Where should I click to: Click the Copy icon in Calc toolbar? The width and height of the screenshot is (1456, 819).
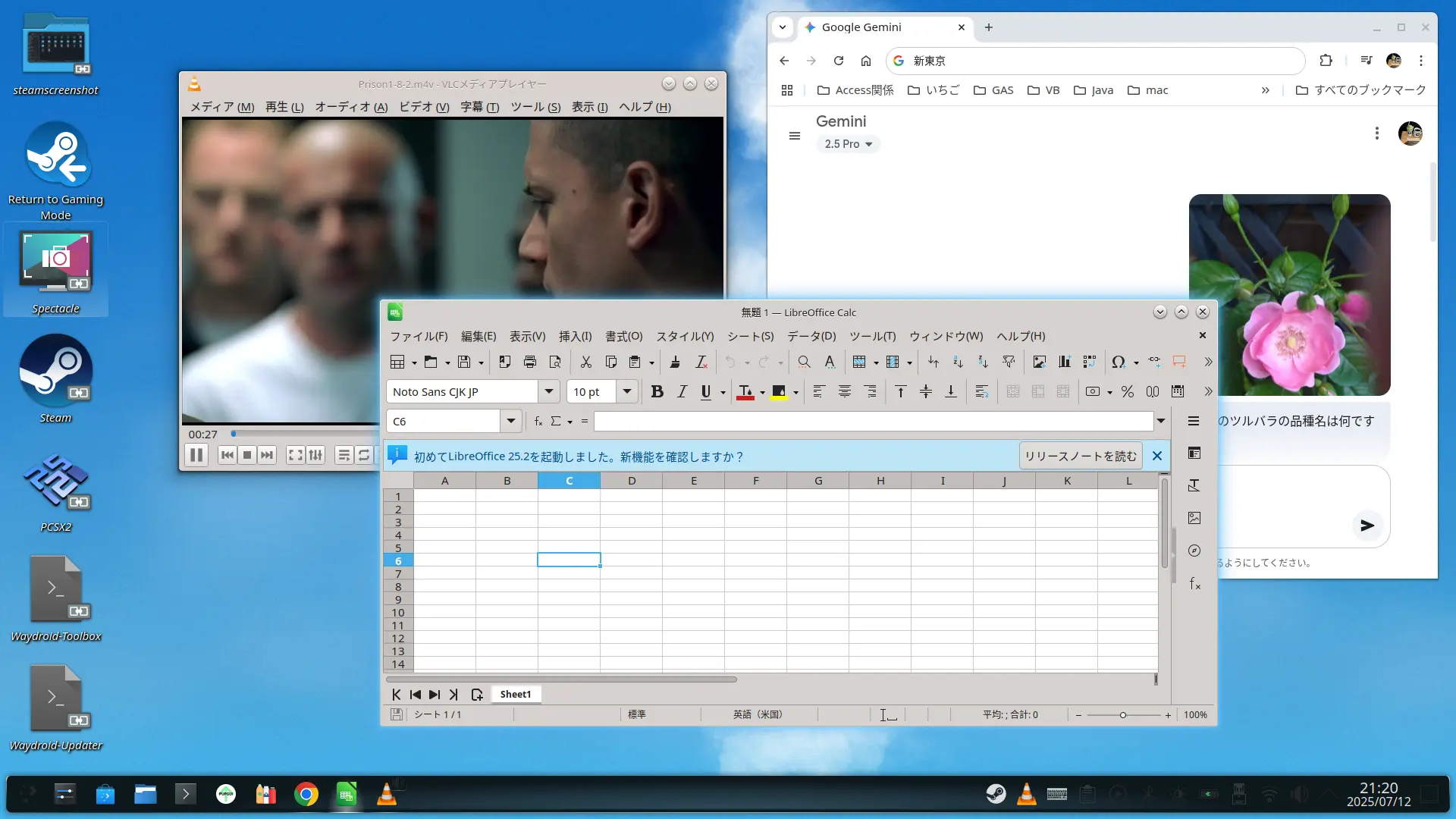[x=610, y=362]
